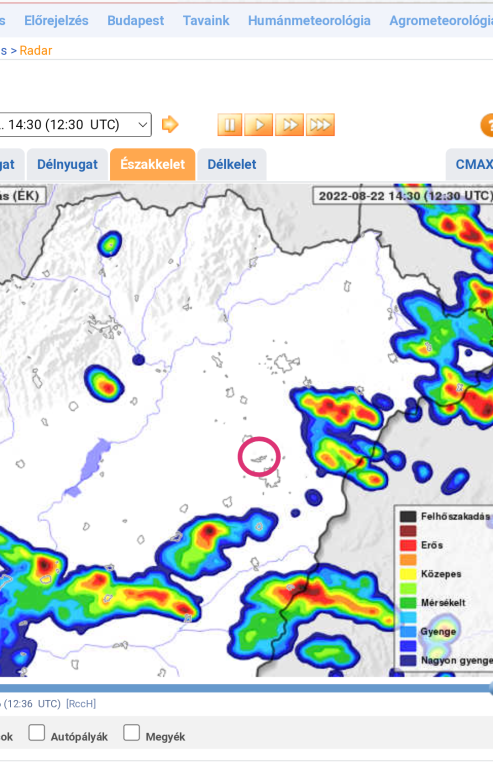493x768 pixels.
Task: Open the orange help question mark icon
Action: pyautogui.click(x=487, y=125)
